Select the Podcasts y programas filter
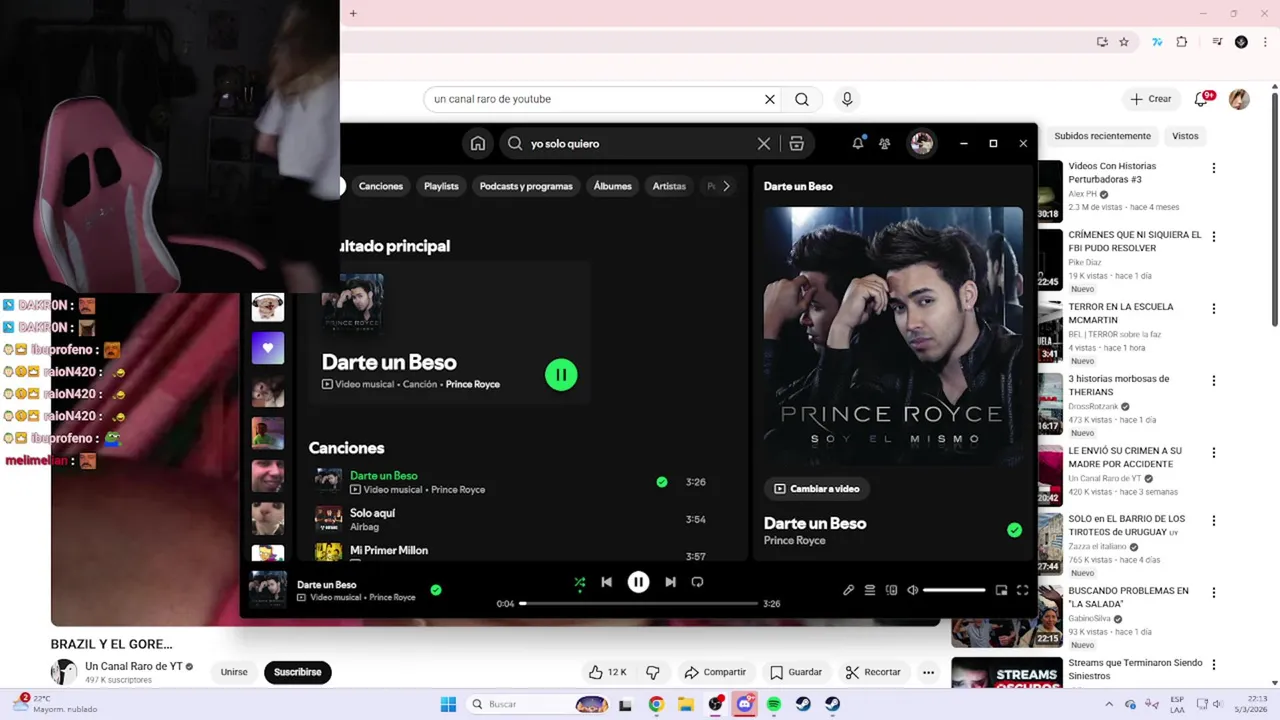The height and width of the screenshot is (720, 1280). coord(526,186)
